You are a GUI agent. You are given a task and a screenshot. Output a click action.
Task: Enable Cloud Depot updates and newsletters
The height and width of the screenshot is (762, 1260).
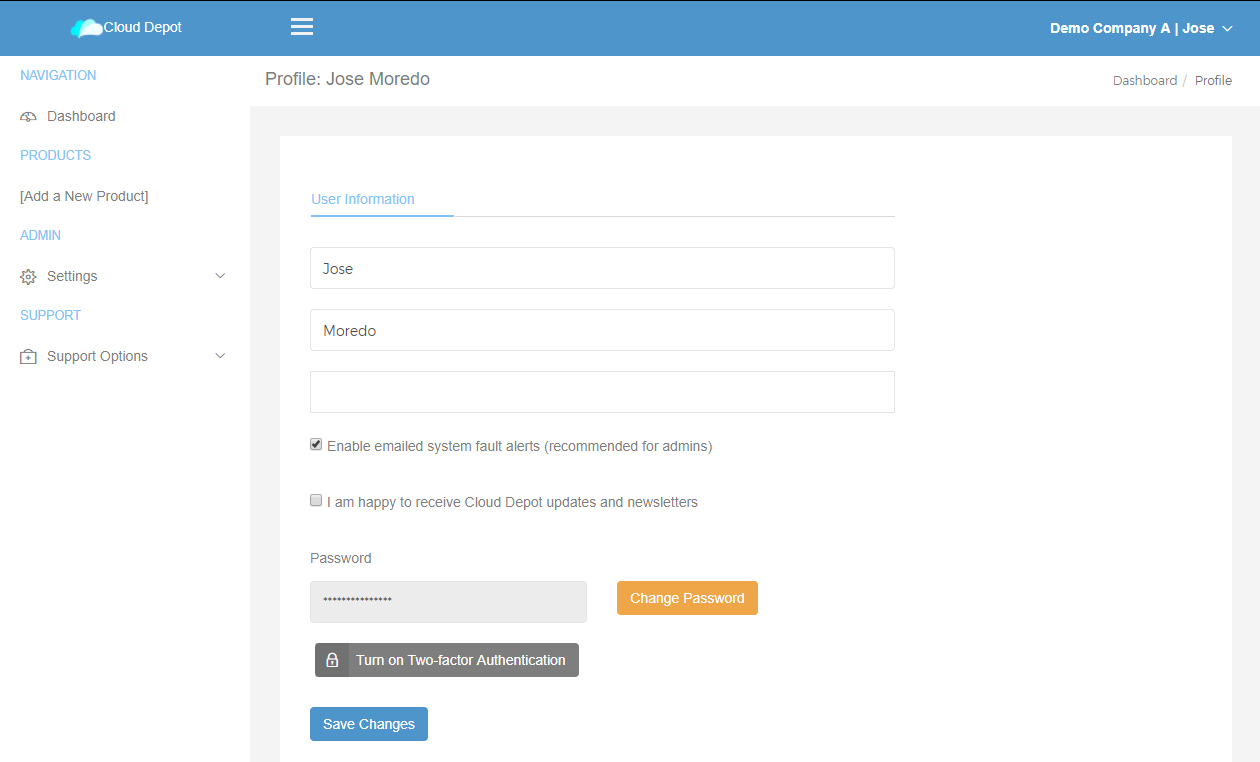point(315,499)
